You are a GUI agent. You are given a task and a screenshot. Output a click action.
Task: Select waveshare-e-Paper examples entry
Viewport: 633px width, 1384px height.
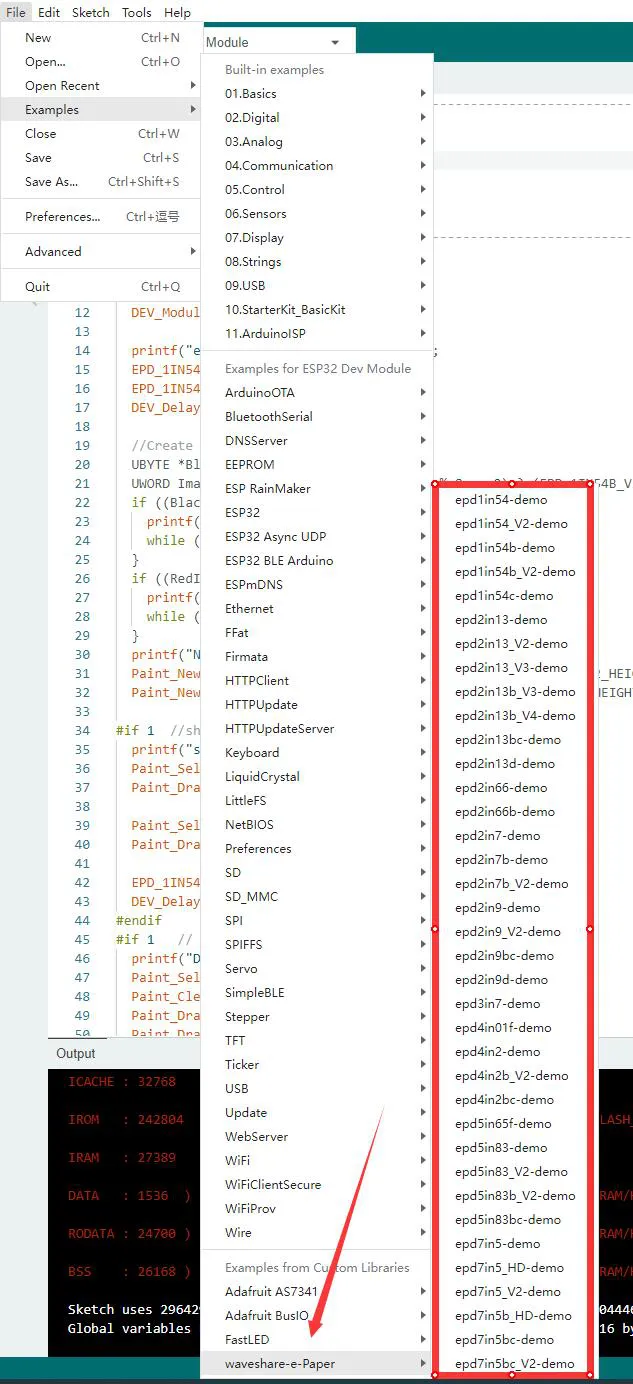point(317,1364)
